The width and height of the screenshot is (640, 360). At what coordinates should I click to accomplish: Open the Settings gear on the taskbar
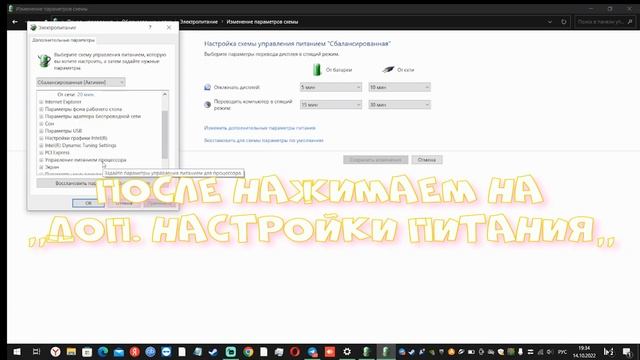347,352
